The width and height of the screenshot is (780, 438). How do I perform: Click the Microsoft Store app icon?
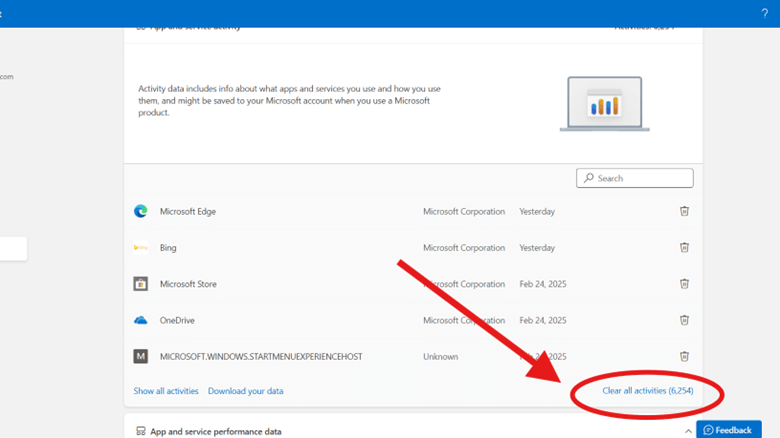coord(141,284)
